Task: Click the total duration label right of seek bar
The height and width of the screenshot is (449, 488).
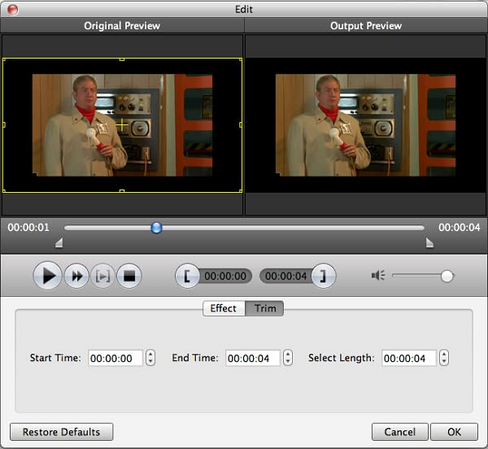Action: [459, 228]
